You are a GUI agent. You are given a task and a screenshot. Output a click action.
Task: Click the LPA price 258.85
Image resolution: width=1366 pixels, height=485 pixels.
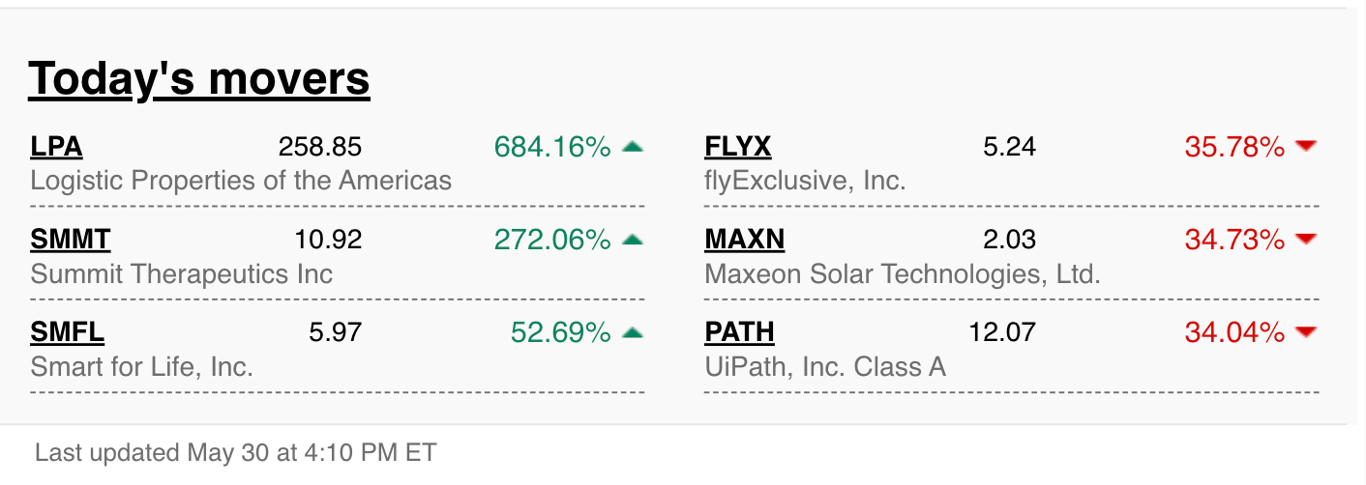pyautogui.click(x=320, y=148)
